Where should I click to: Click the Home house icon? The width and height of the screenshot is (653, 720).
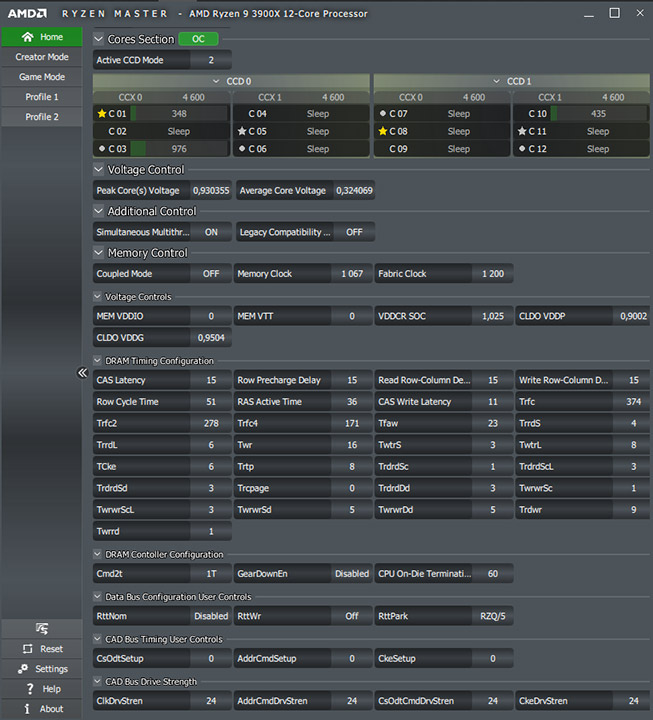point(28,37)
